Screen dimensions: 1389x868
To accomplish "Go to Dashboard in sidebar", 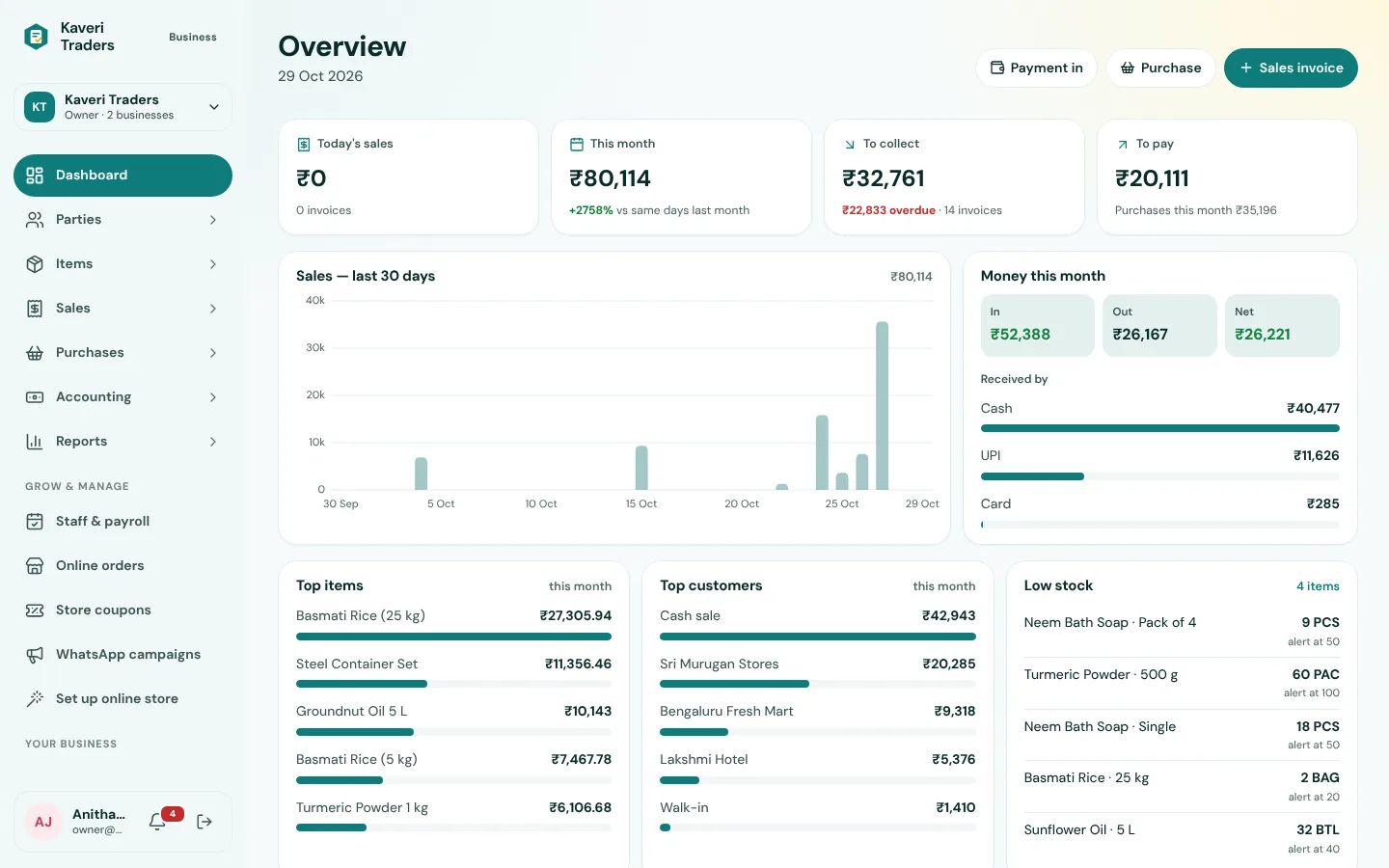I will (x=123, y=176).
